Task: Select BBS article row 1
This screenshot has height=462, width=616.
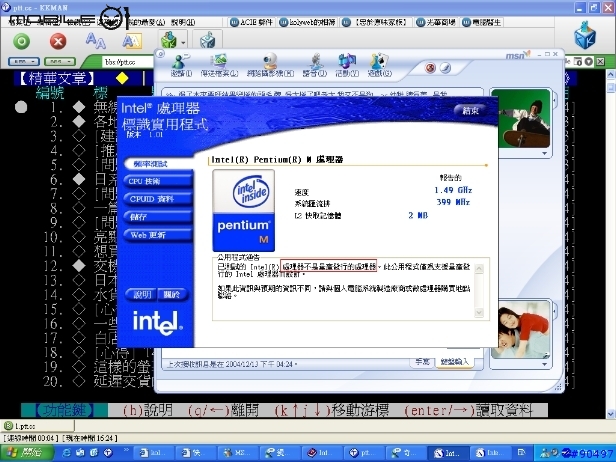Action: coord(66,107)
